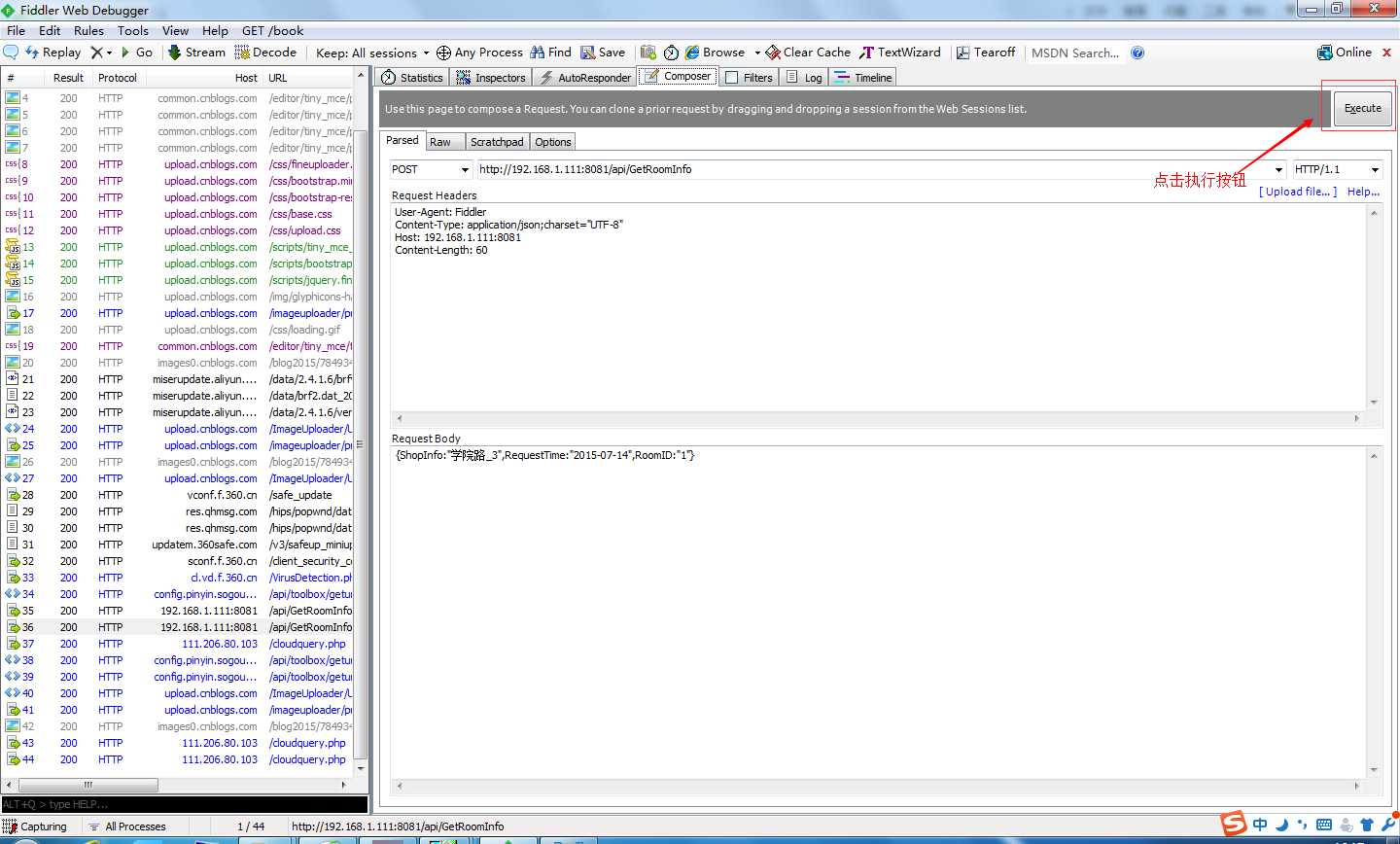This screenshot has width=1400, height=844.
Task: Replay the selected session
Action: [52, 53]
